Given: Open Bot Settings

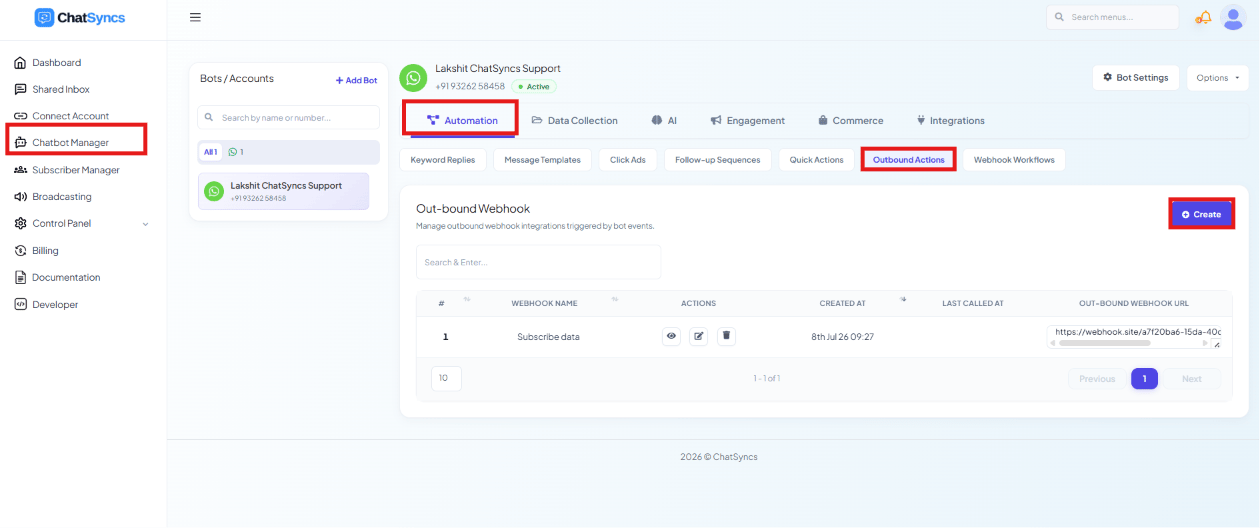Looking at the screenshot, I should click(1136, 78).
